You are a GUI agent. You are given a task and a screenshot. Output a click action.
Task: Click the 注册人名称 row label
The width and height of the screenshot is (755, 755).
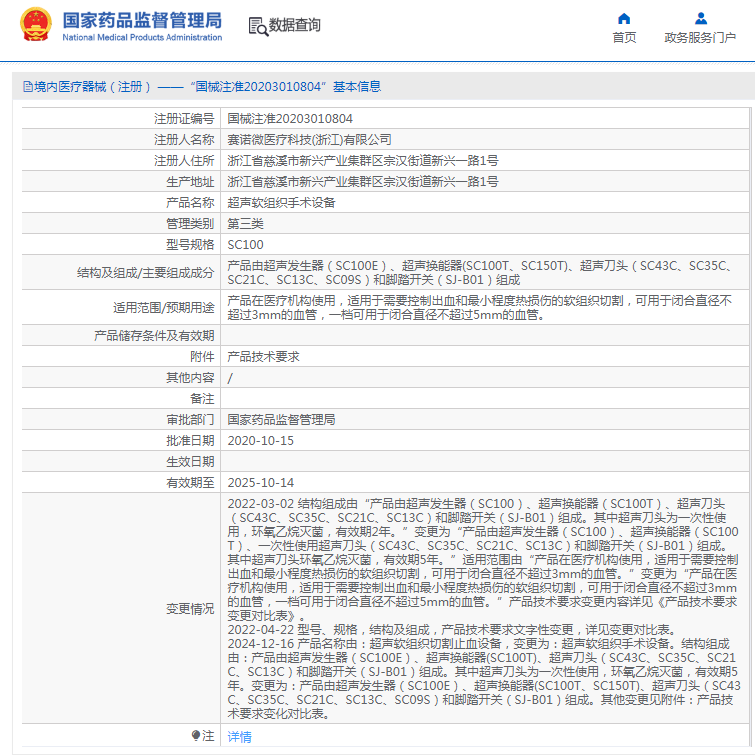click(x=184, y=140)
